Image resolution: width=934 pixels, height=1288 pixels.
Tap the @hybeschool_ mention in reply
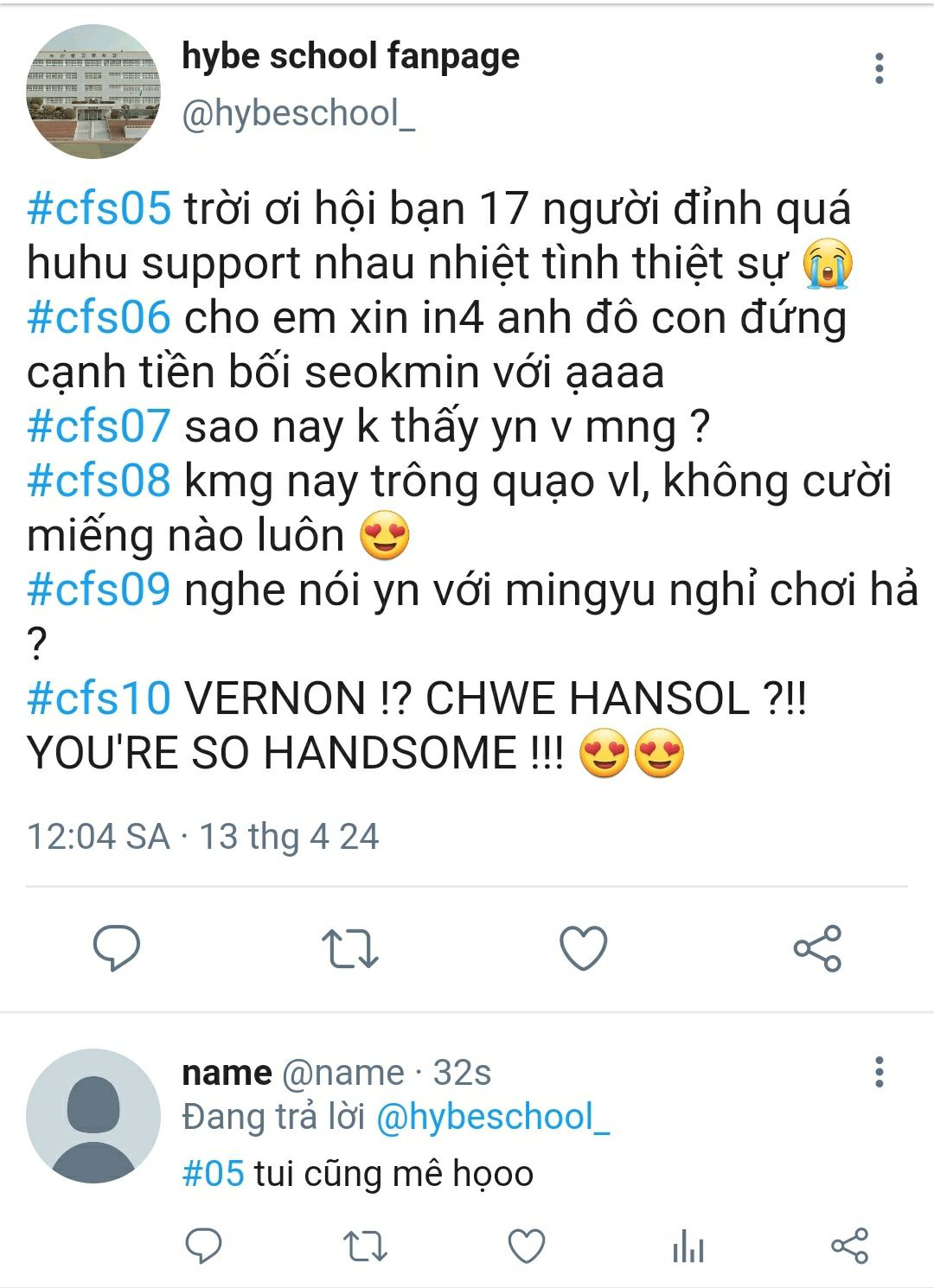click(x=493, y=1117)
